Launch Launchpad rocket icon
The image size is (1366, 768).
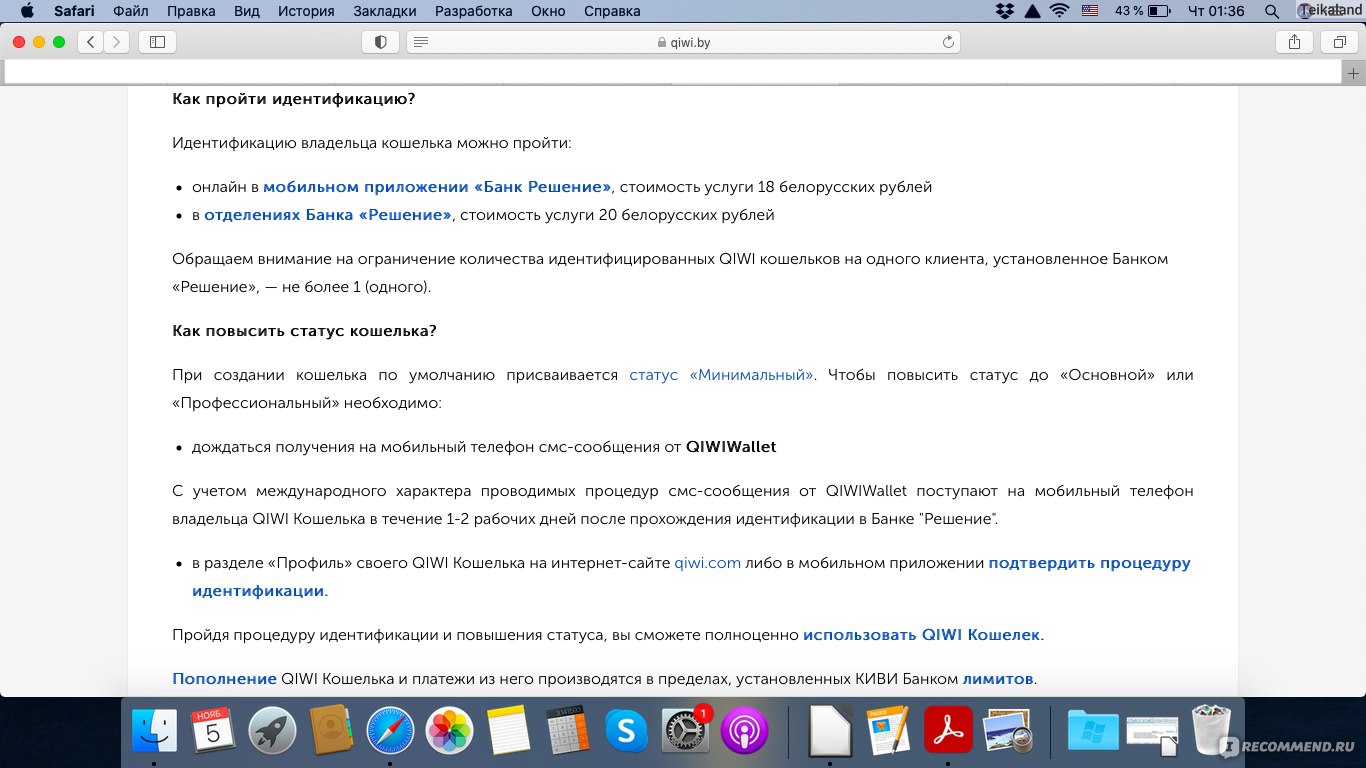click(272, 731)
